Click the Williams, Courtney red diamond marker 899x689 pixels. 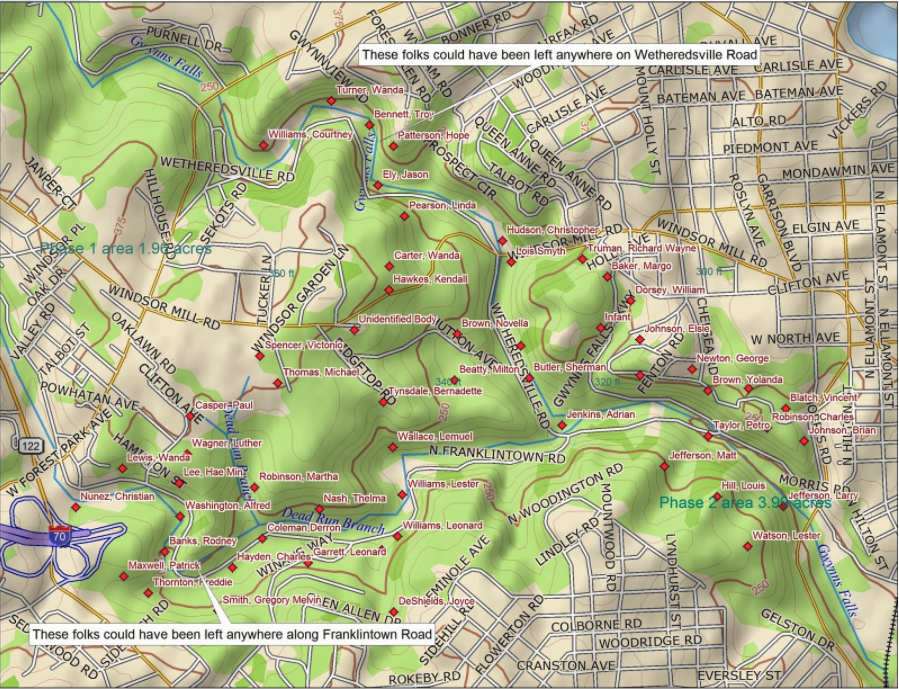[264, 146]
